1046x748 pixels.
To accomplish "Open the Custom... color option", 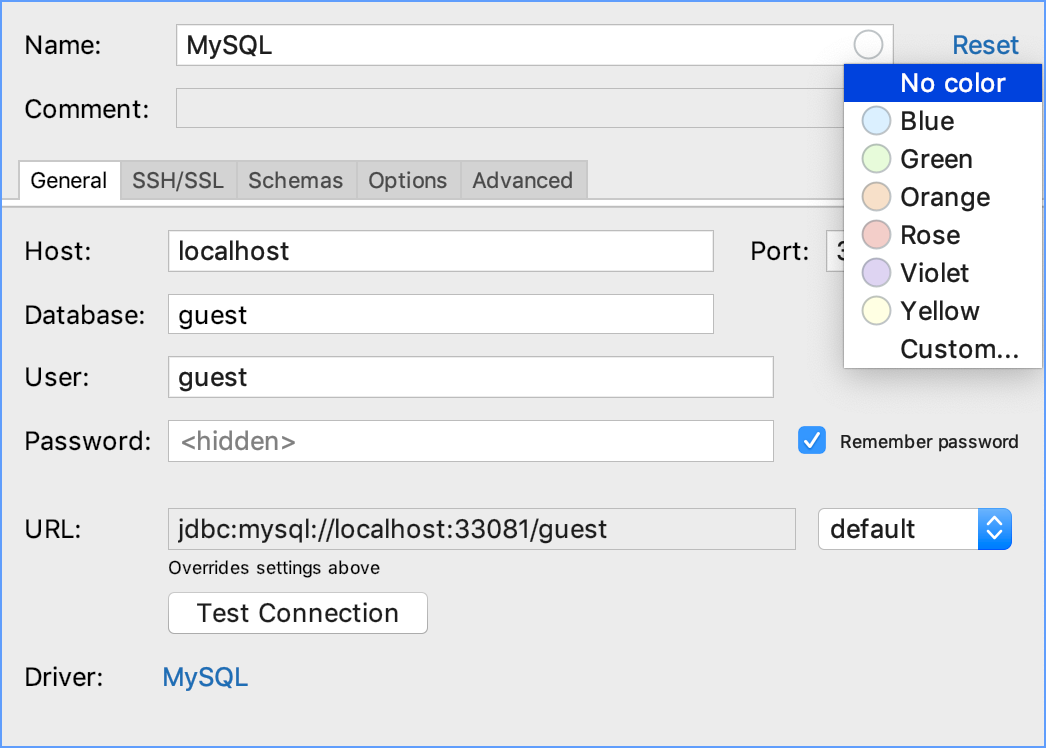I will pos(943,350).
